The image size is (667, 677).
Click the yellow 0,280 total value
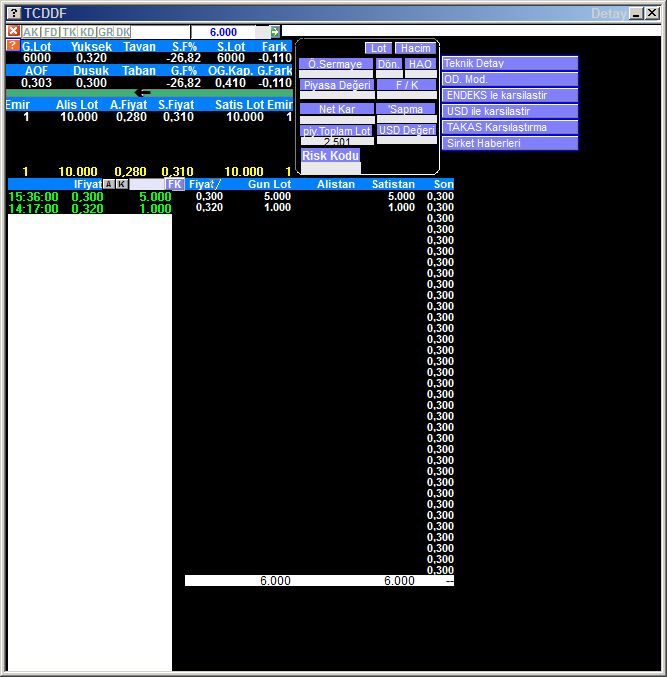click(x=130, y=172)
